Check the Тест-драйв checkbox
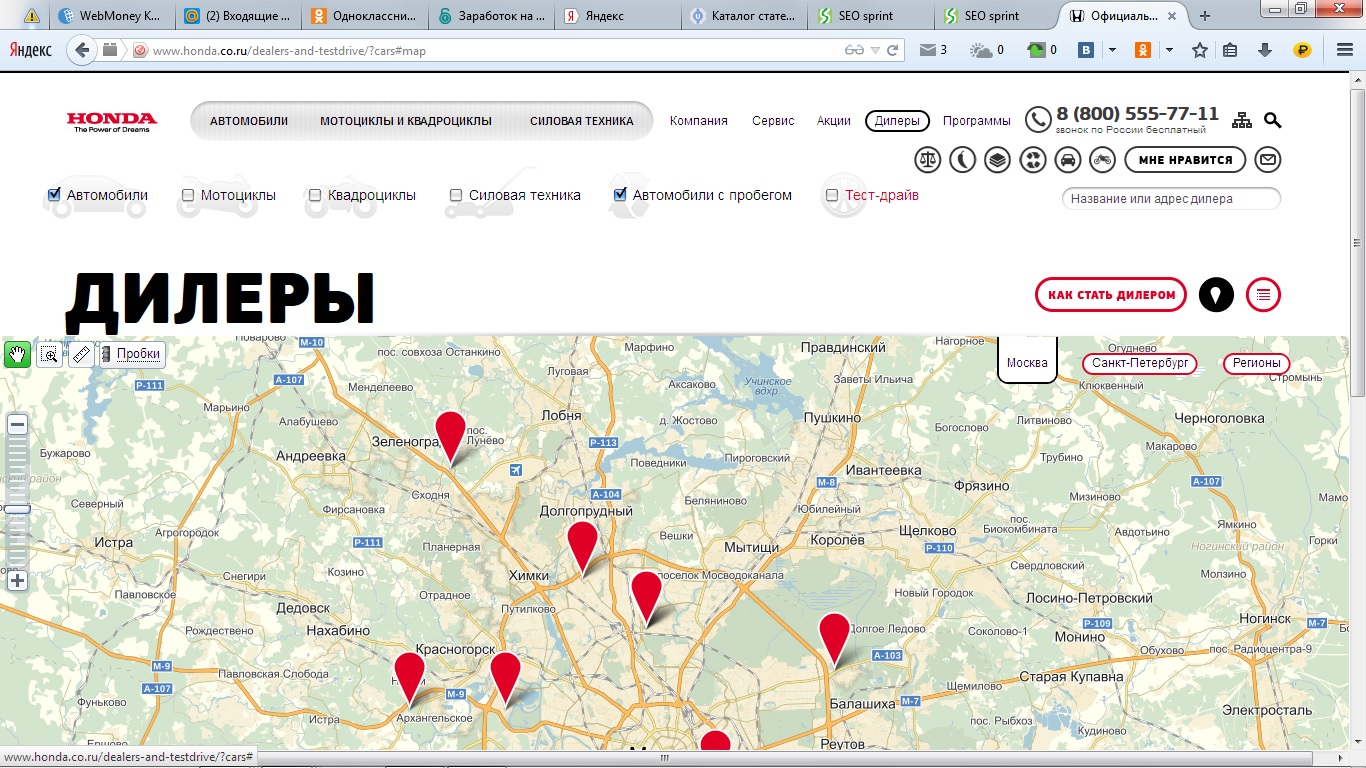Image resolution: width=1366 pixels, height=768 pixels. pyautogui.click(x=832, y=195)
